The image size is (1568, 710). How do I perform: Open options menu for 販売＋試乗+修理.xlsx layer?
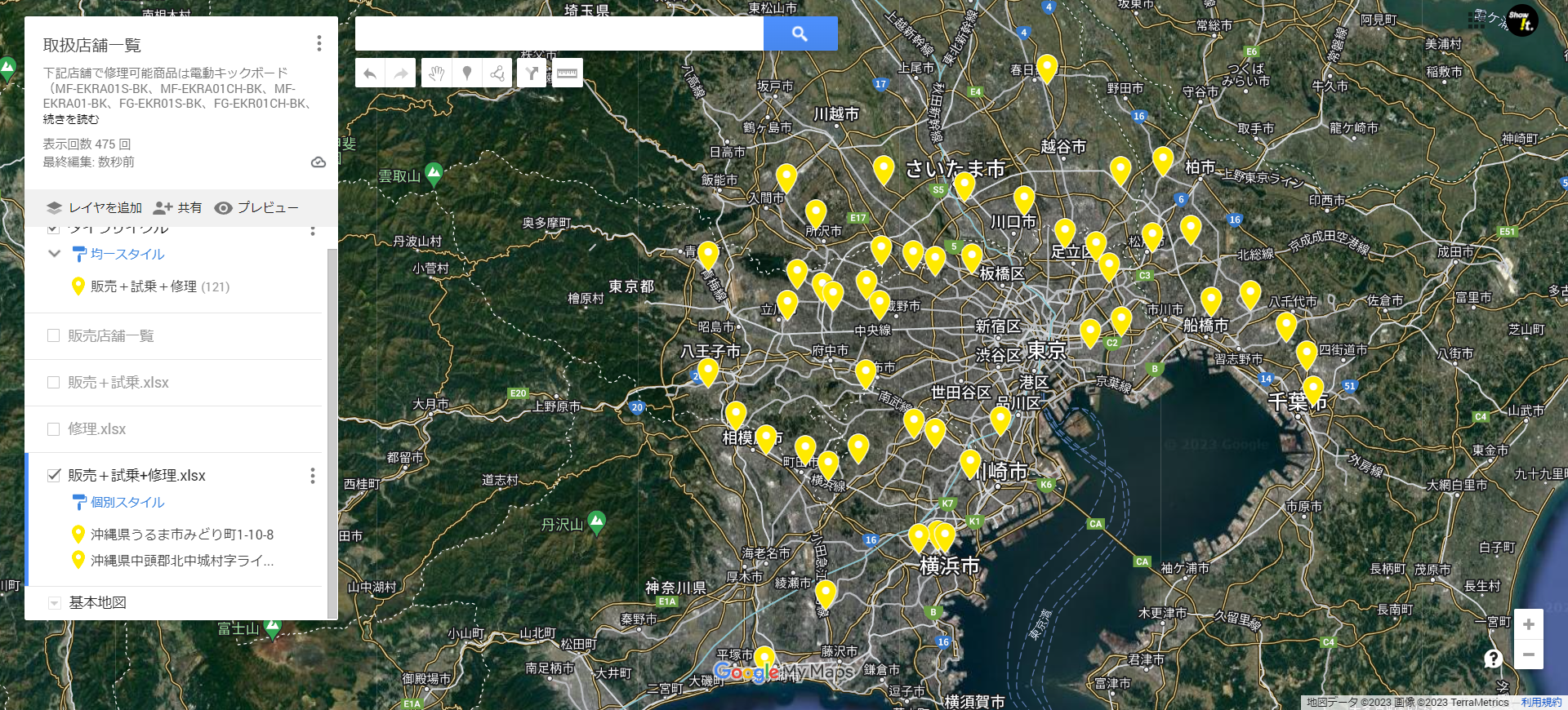click(x=312, y=476)
